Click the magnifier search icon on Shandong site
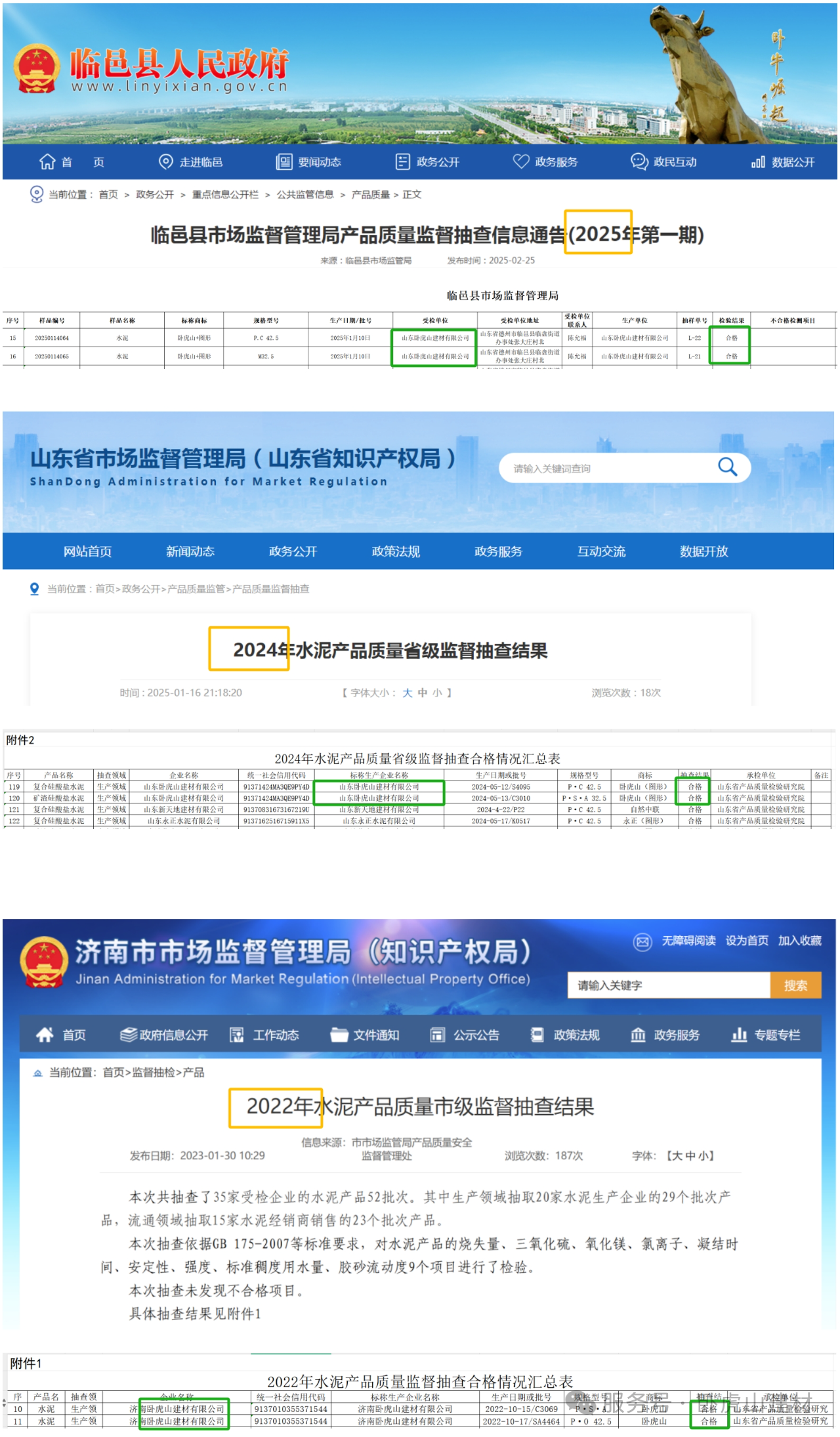Screen dimensions: 840x1437 point(727,467)
